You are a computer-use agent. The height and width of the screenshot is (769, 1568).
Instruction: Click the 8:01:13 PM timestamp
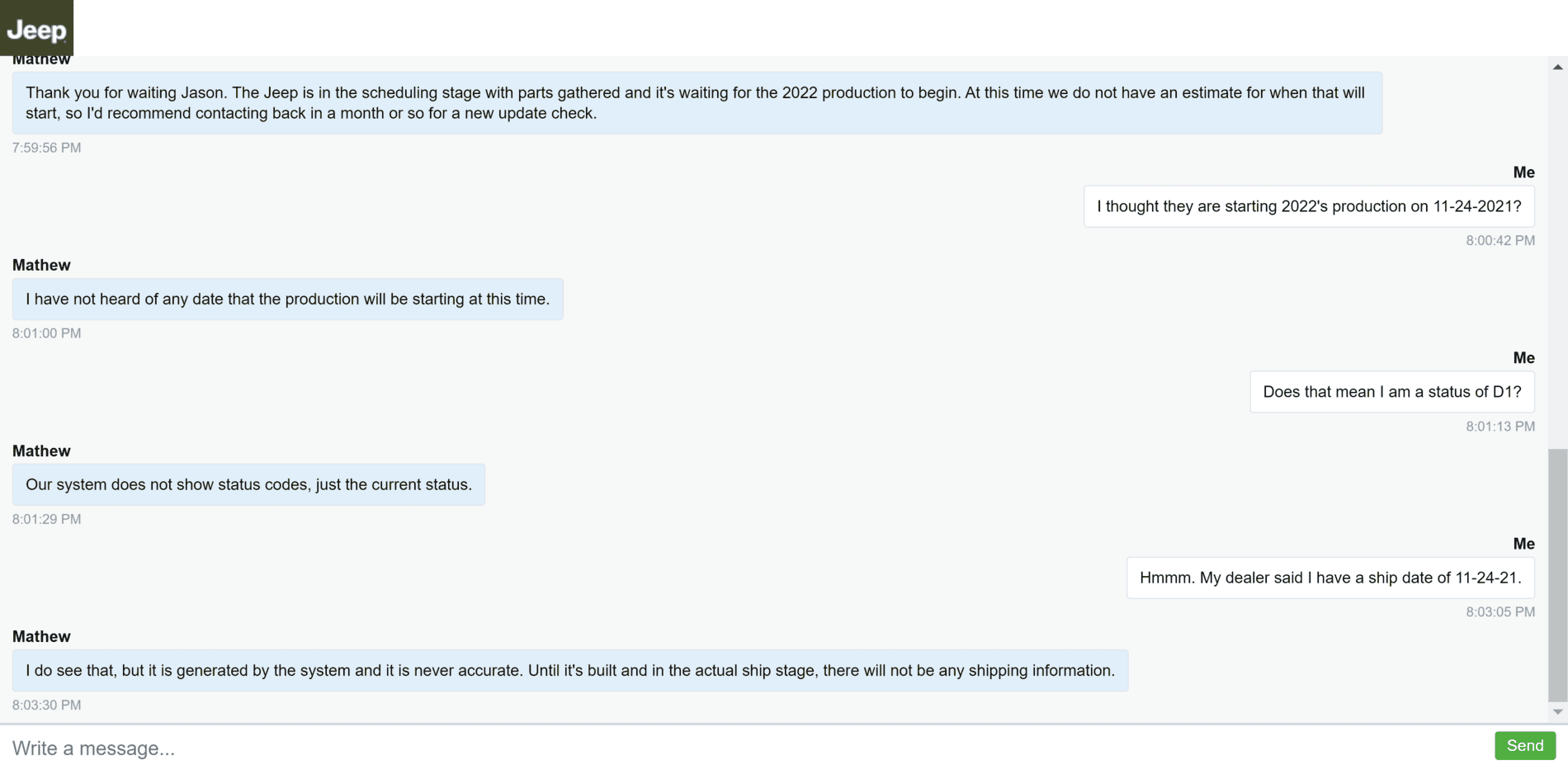[1500, 426]
